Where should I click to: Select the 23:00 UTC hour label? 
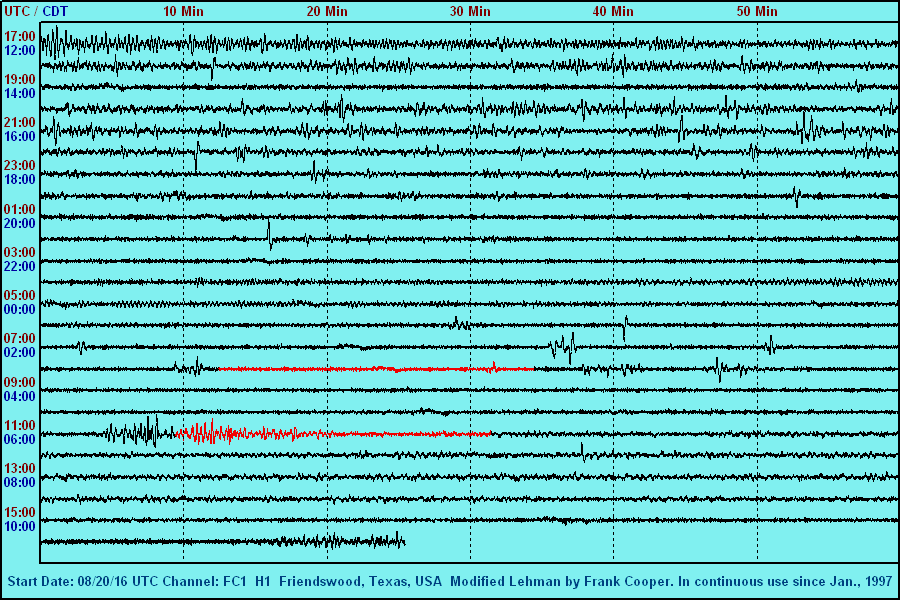20,165
